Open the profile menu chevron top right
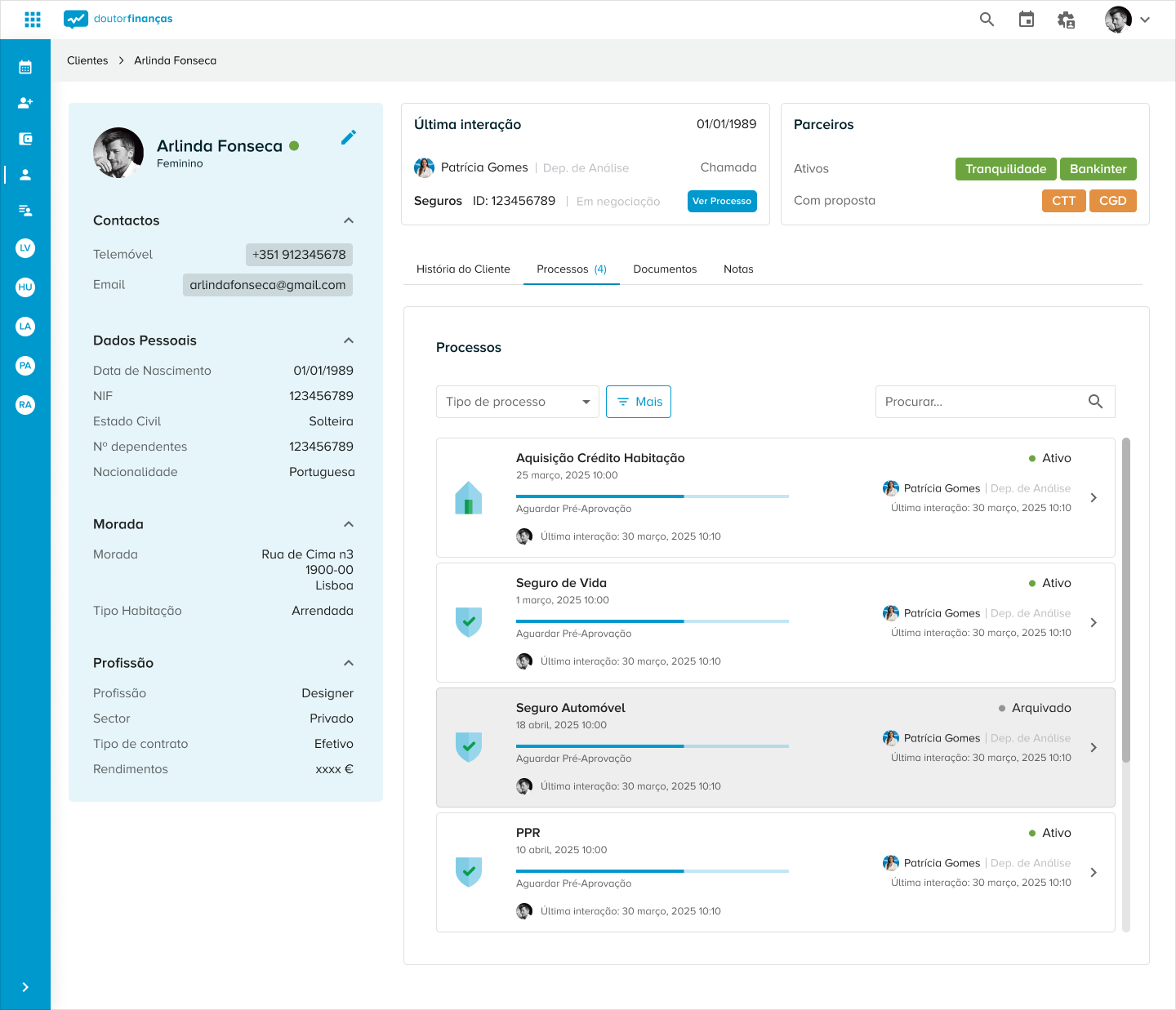The height and width of the screenshot is (1010, 1176). [x=1143, y=19]
